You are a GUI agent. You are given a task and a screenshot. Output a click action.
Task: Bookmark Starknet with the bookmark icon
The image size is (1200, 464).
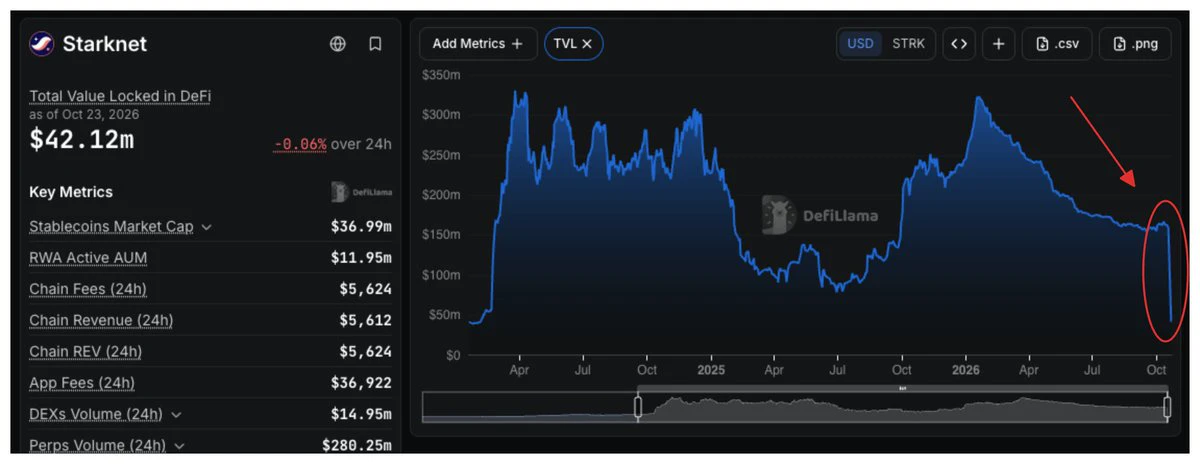point(375,44)
